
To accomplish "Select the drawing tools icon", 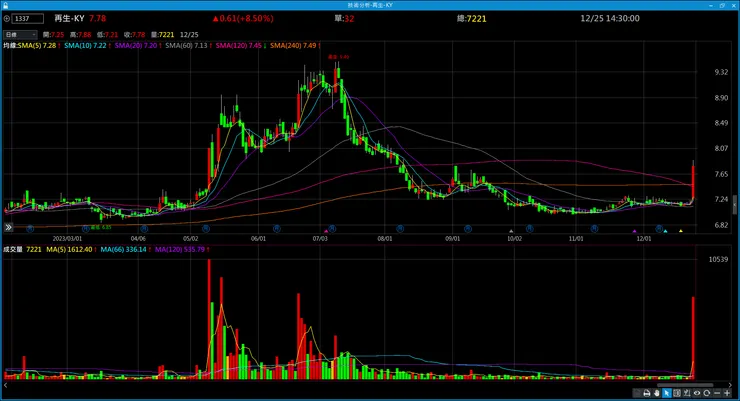I will pyautogui.click(x=687, y=393).
